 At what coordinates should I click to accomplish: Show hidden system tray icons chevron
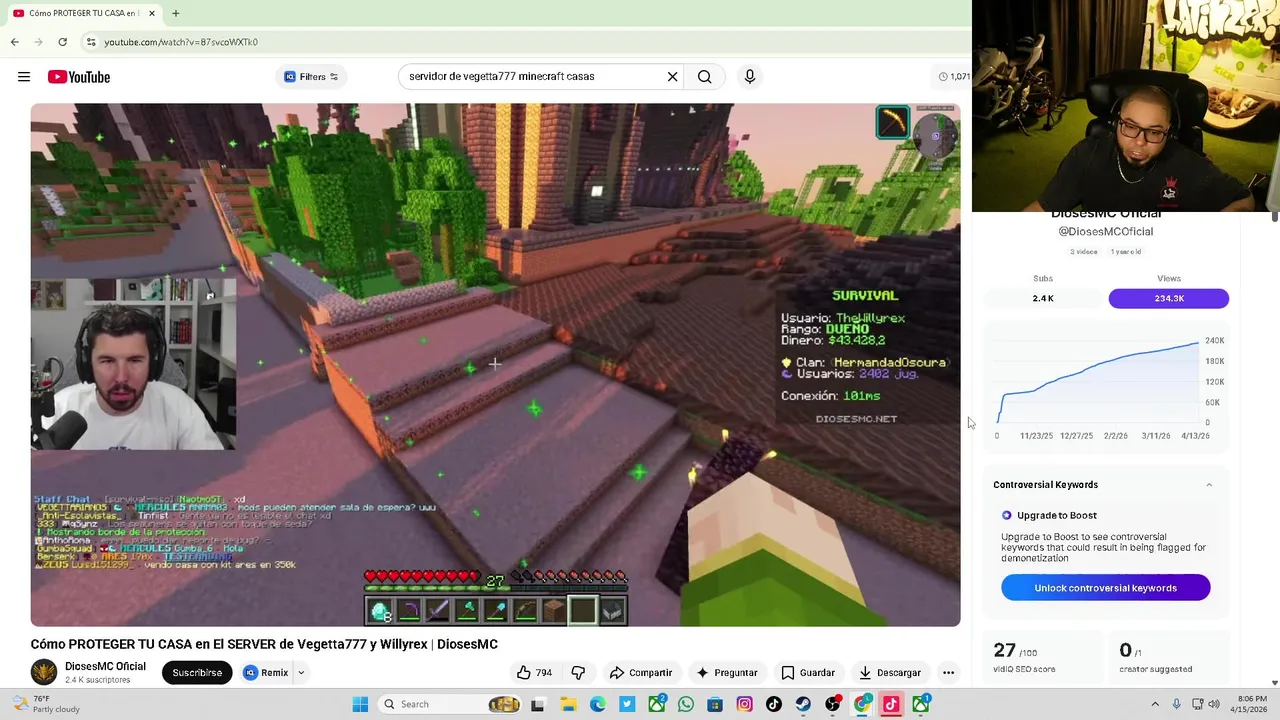coord(1155,704)
